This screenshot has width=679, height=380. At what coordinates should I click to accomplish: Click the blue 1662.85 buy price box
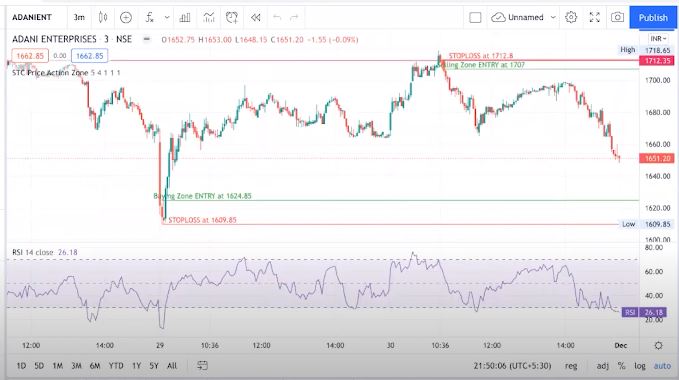[90, 56]
